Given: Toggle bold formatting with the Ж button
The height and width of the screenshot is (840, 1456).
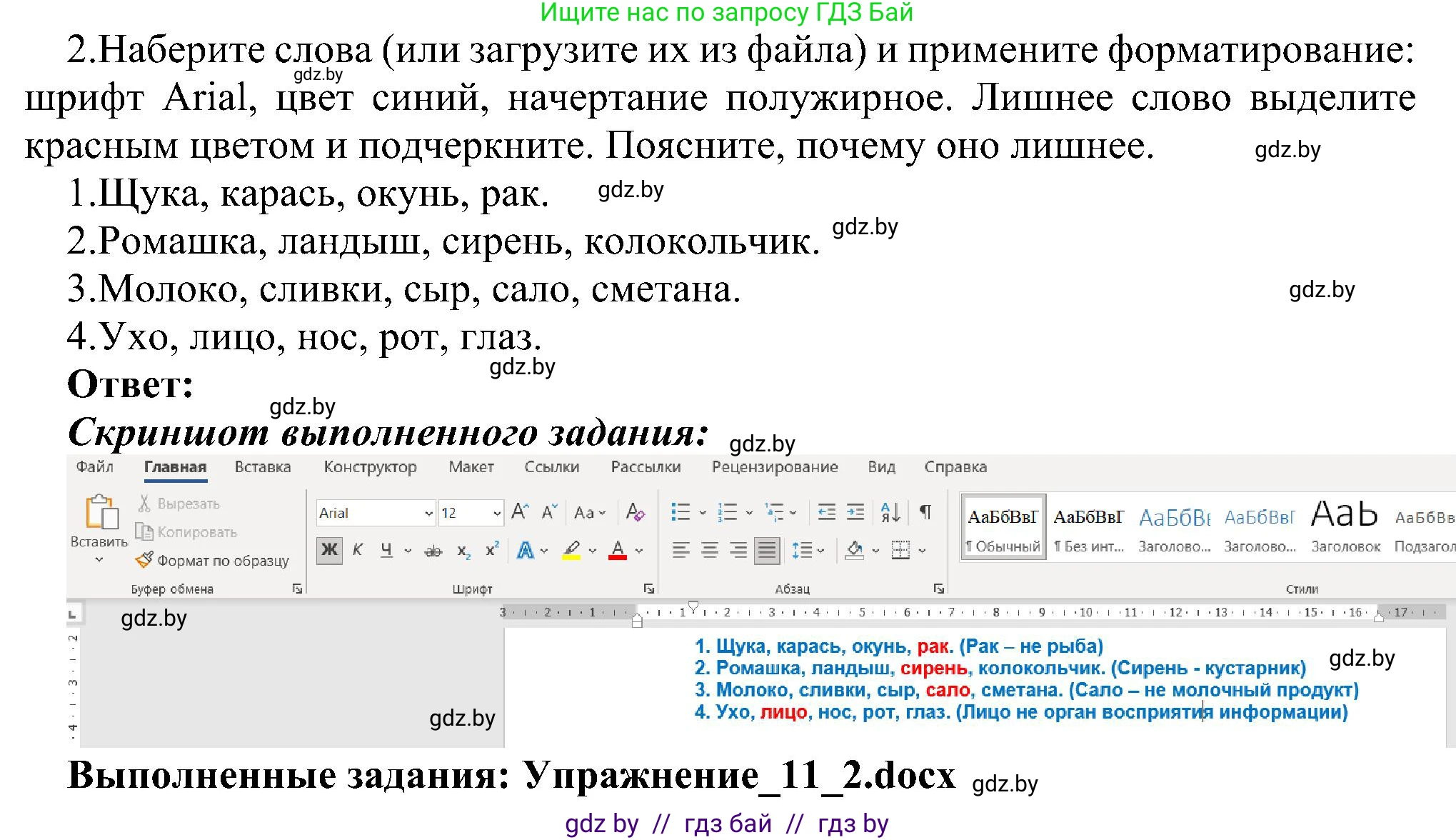Looking at the screenshot, I should click(x=329, y=551).
